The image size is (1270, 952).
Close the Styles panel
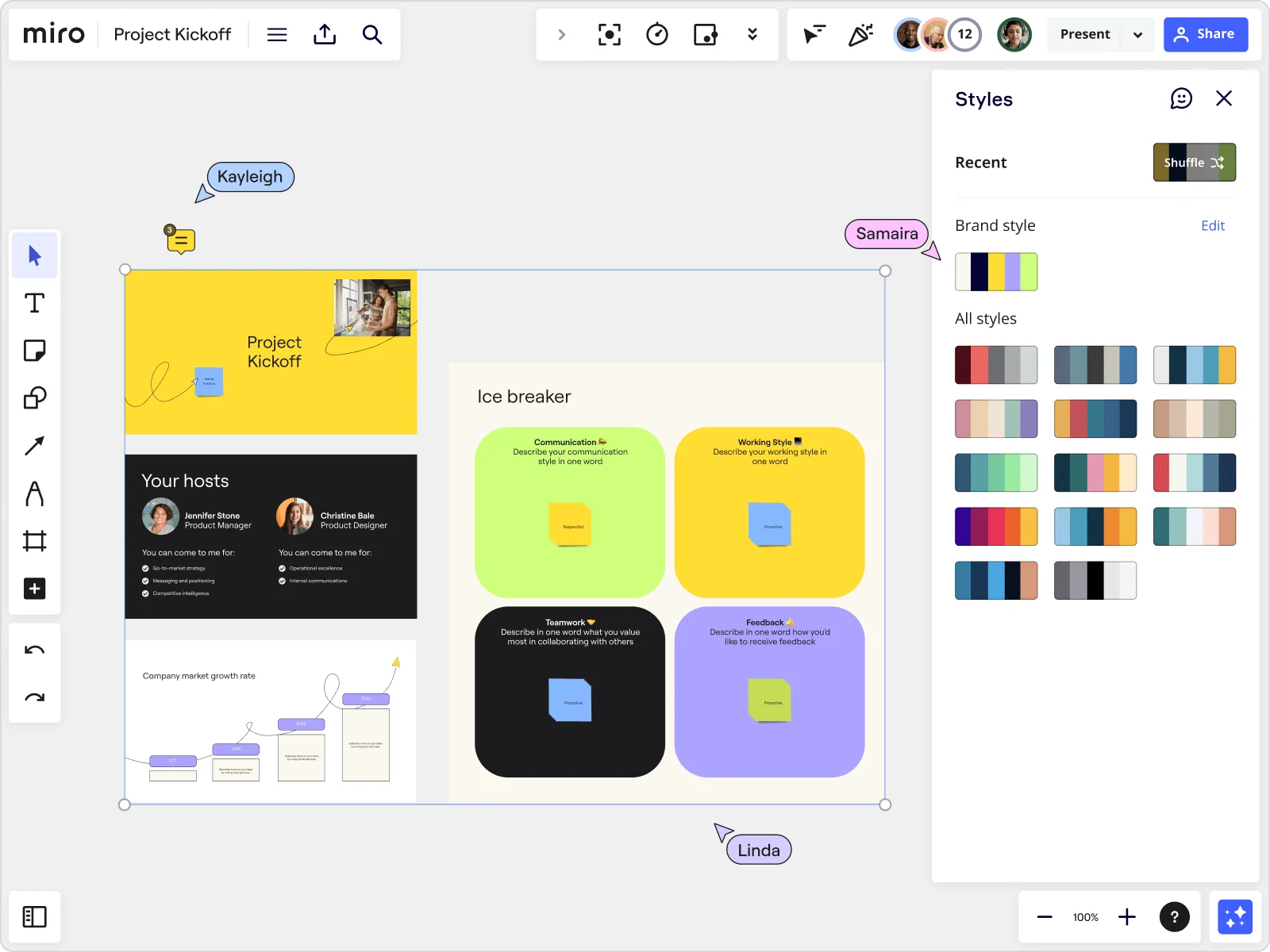[x=1224, y=98]
